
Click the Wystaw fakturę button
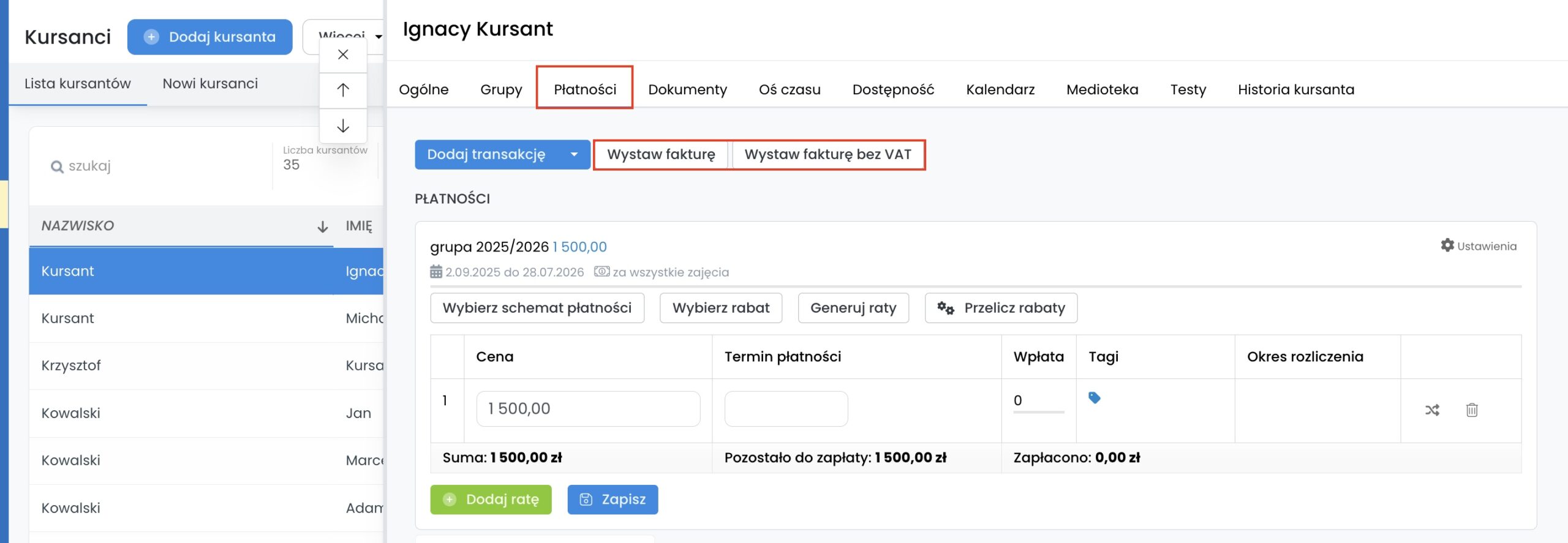[x=661, y=155]
